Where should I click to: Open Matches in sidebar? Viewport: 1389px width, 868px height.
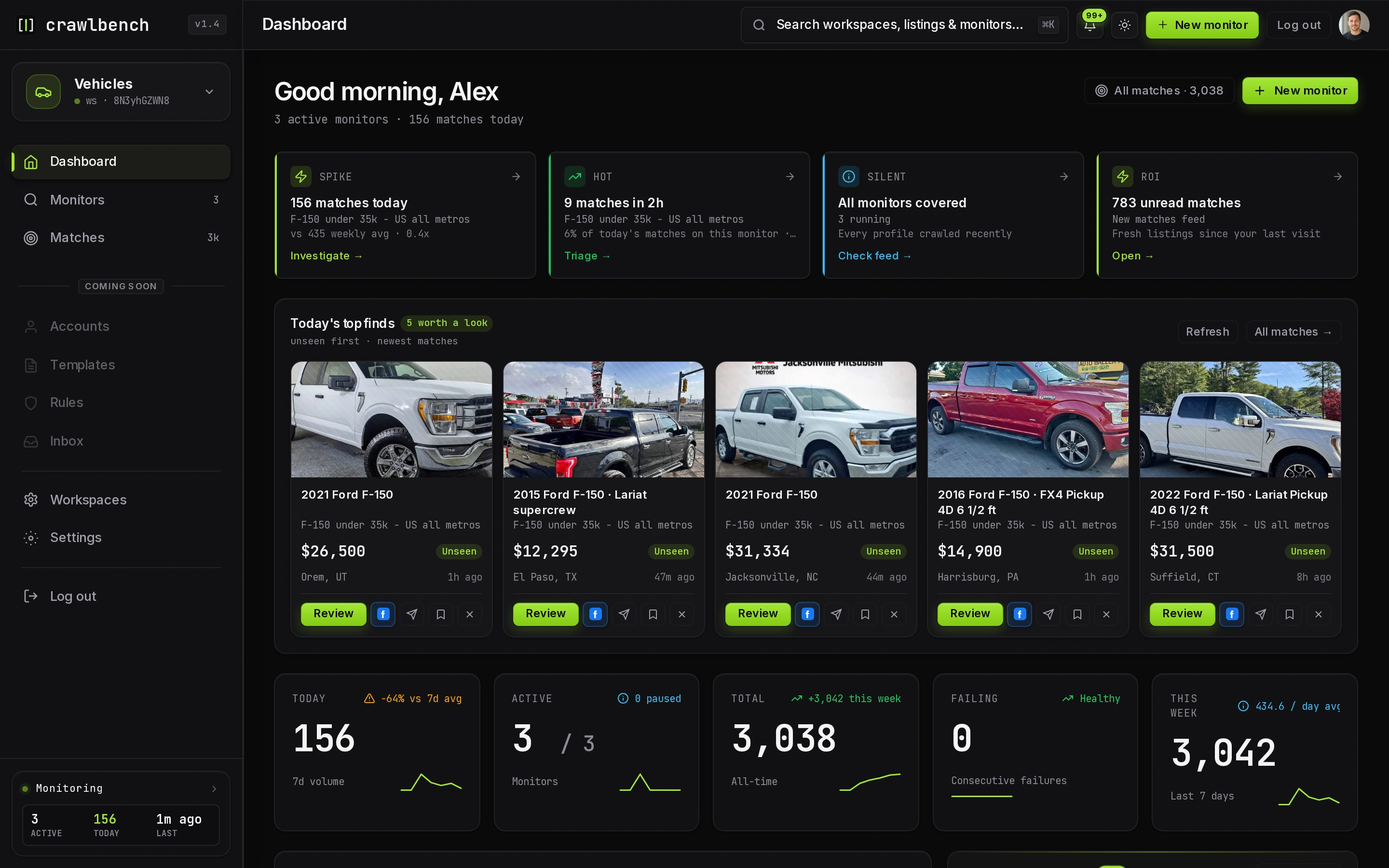(x=121, y=238)
